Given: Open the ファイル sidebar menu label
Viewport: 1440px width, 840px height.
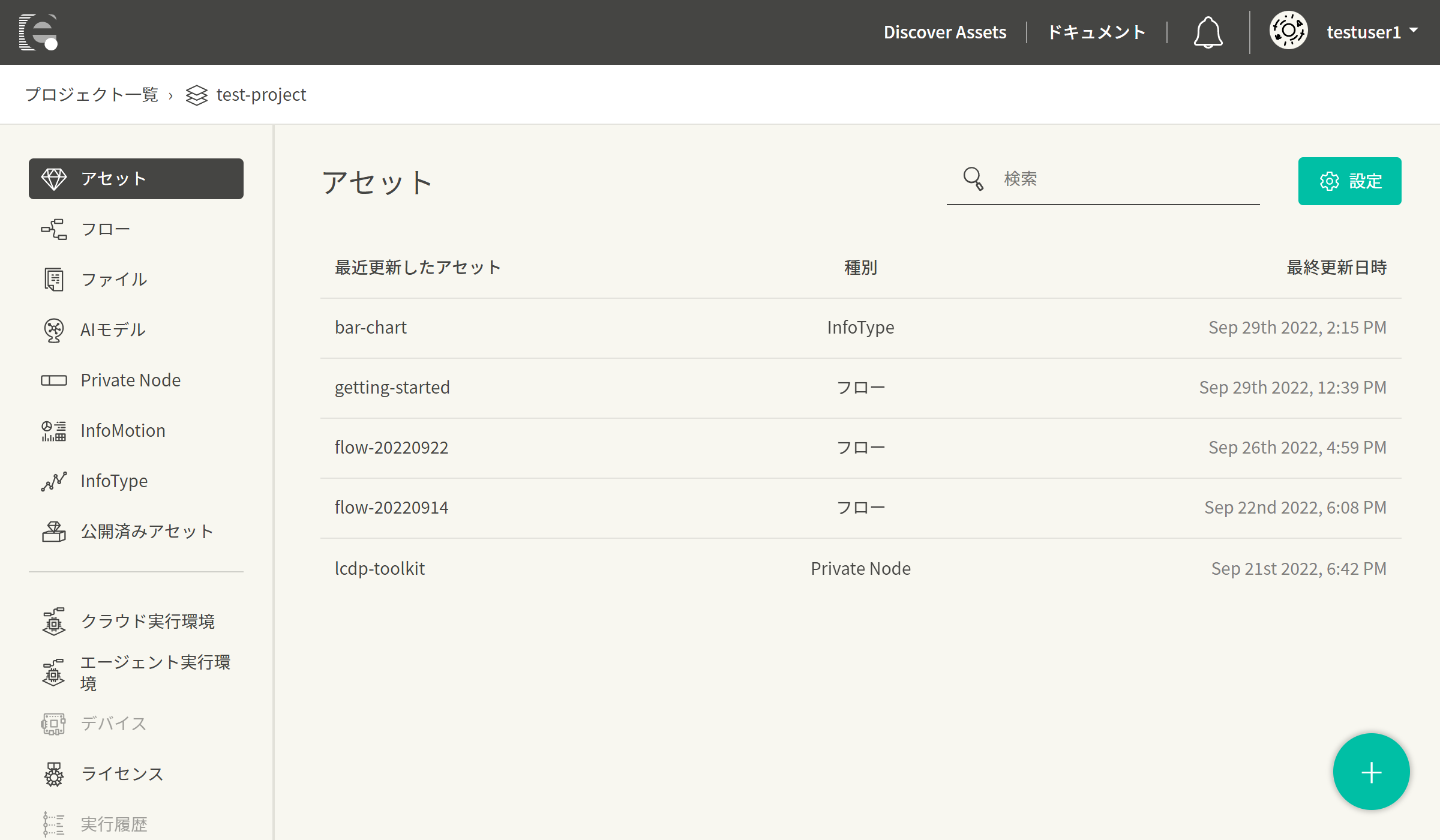Looking at the screenshot, I should click(114, 280).
